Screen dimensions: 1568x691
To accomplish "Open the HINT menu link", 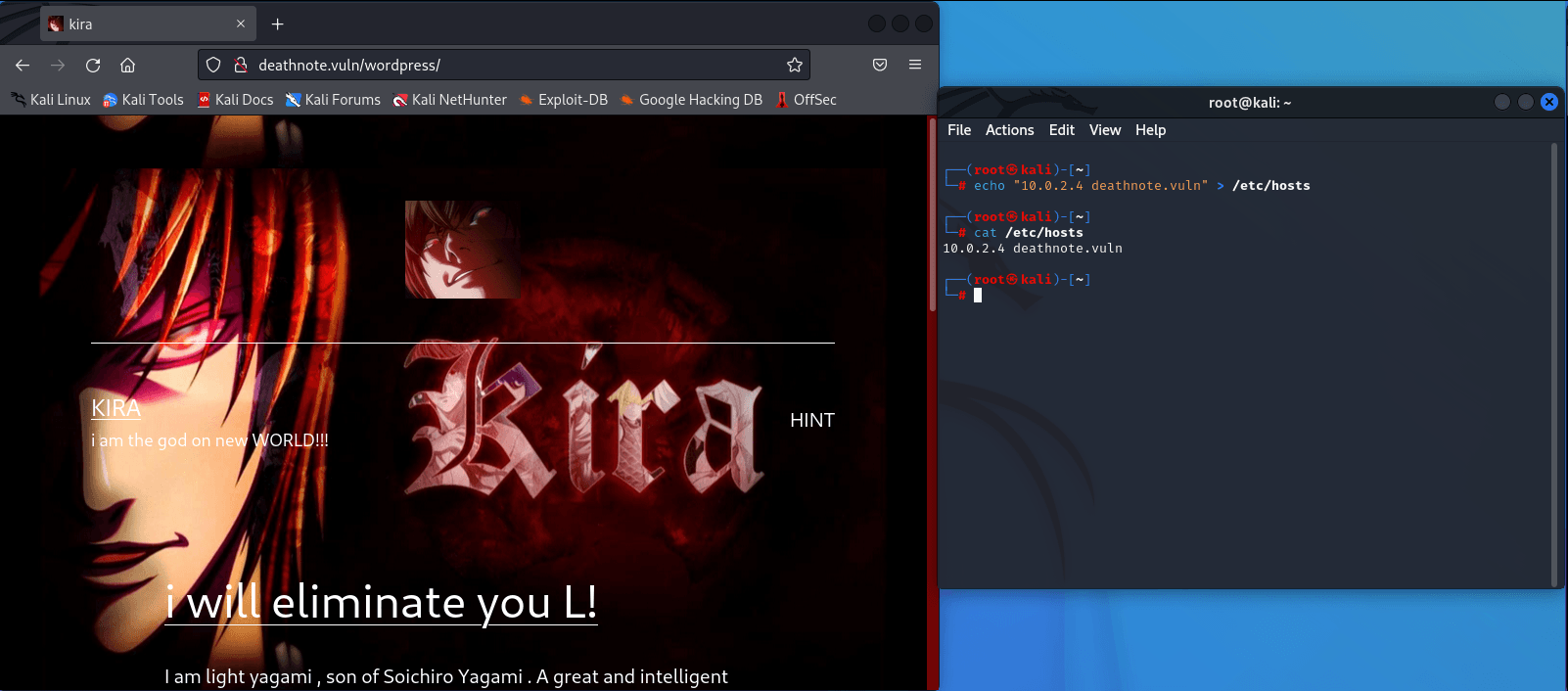I will tap(812, 420).
